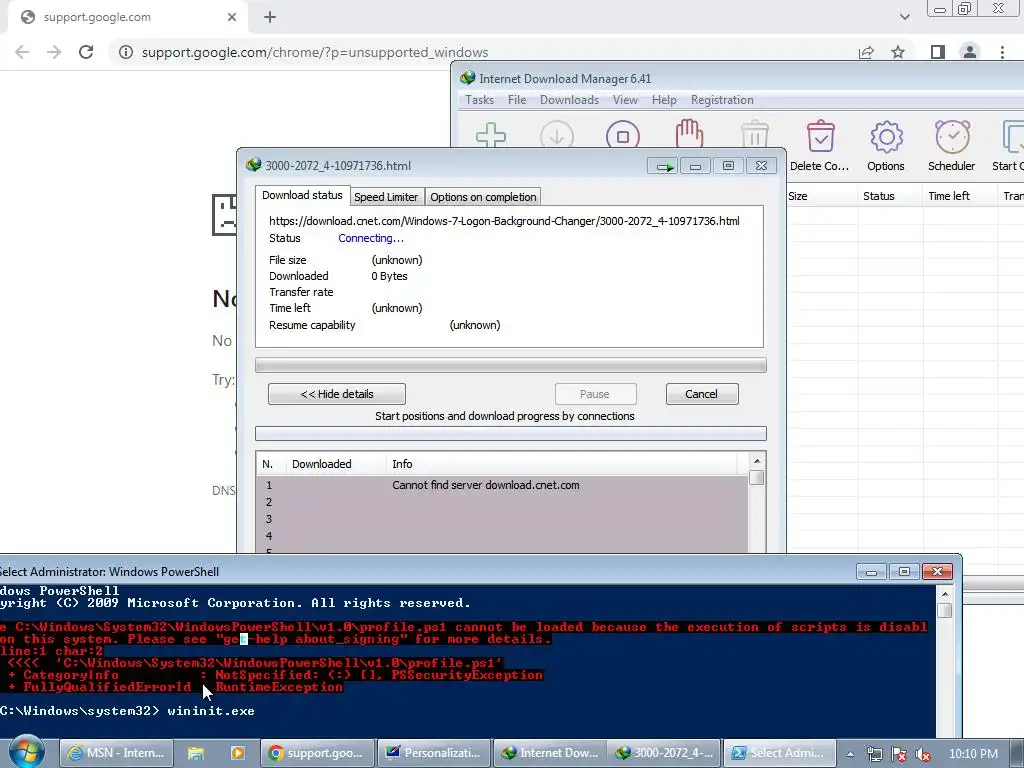Switch to Download status tab
This screenshot has width=1024, height=768.
click(302, 195)
